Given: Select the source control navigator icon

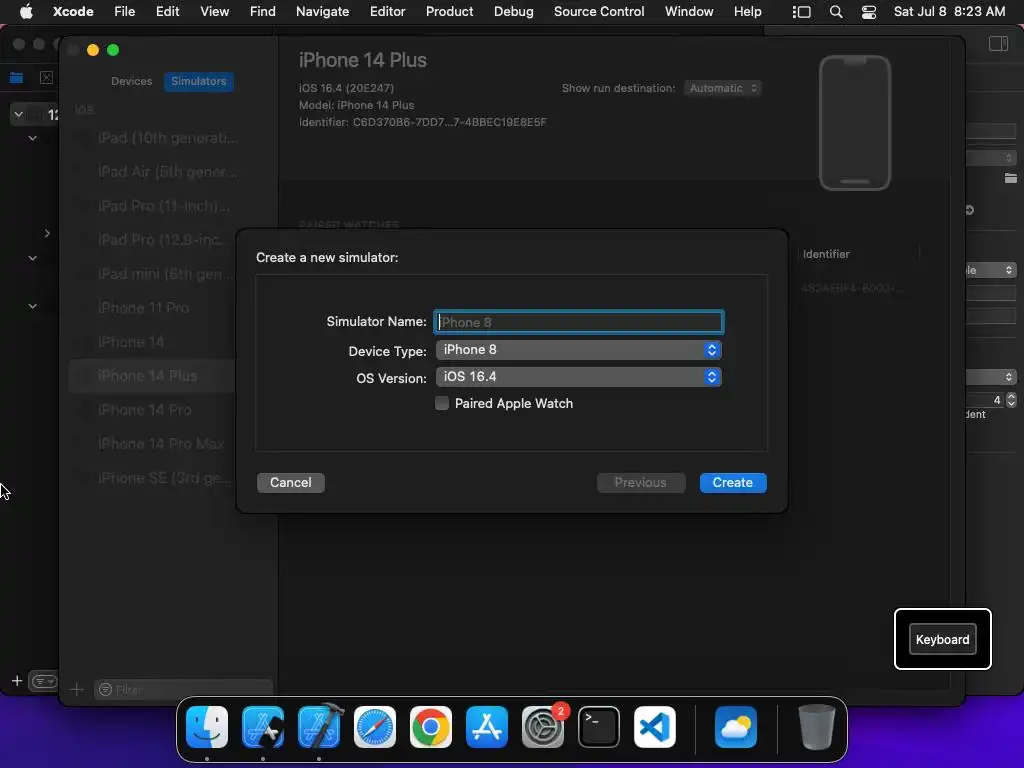Looking at the screenshot, I should click(46, 78).
